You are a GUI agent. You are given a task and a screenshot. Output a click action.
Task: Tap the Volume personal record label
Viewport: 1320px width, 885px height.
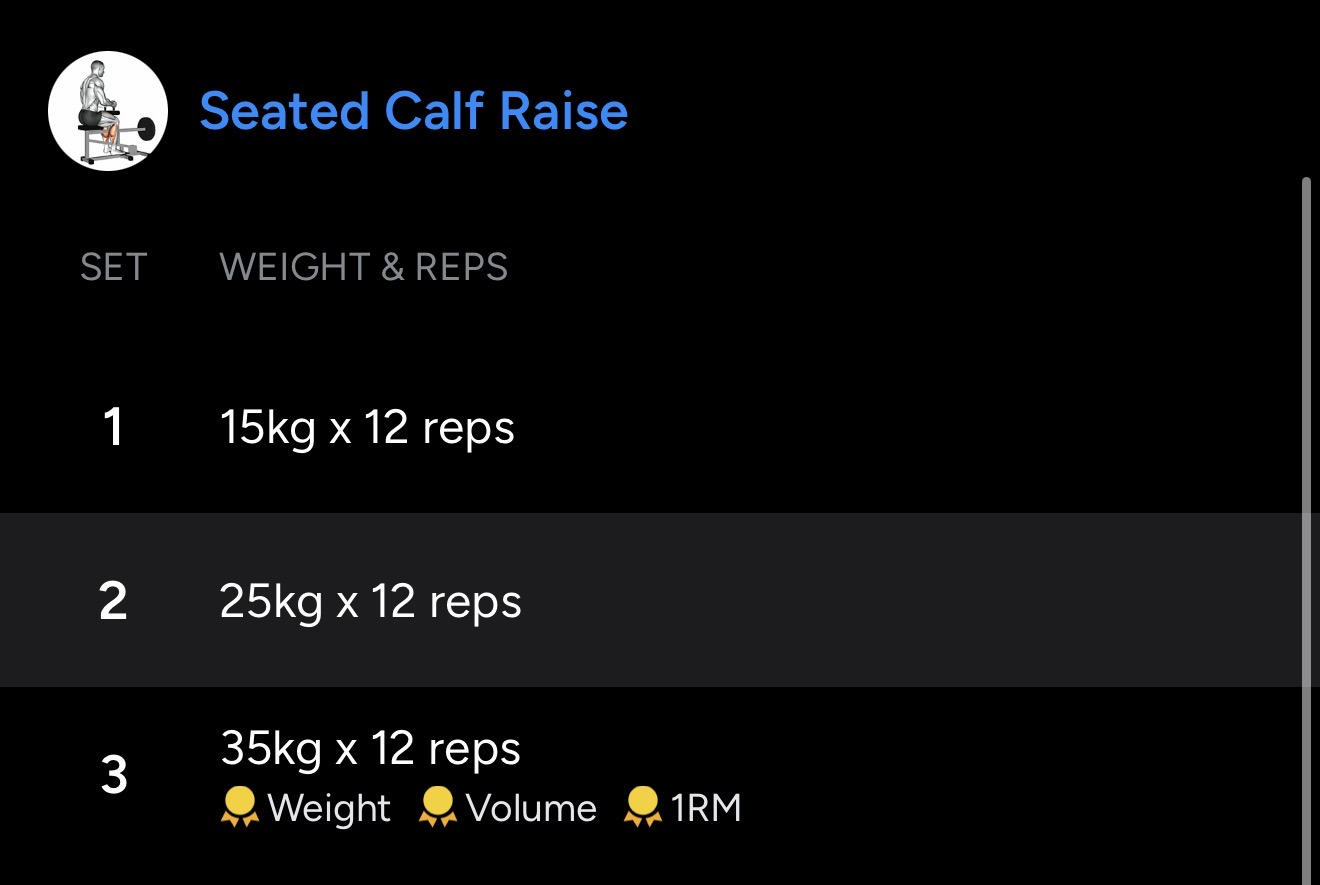point(531,808)
